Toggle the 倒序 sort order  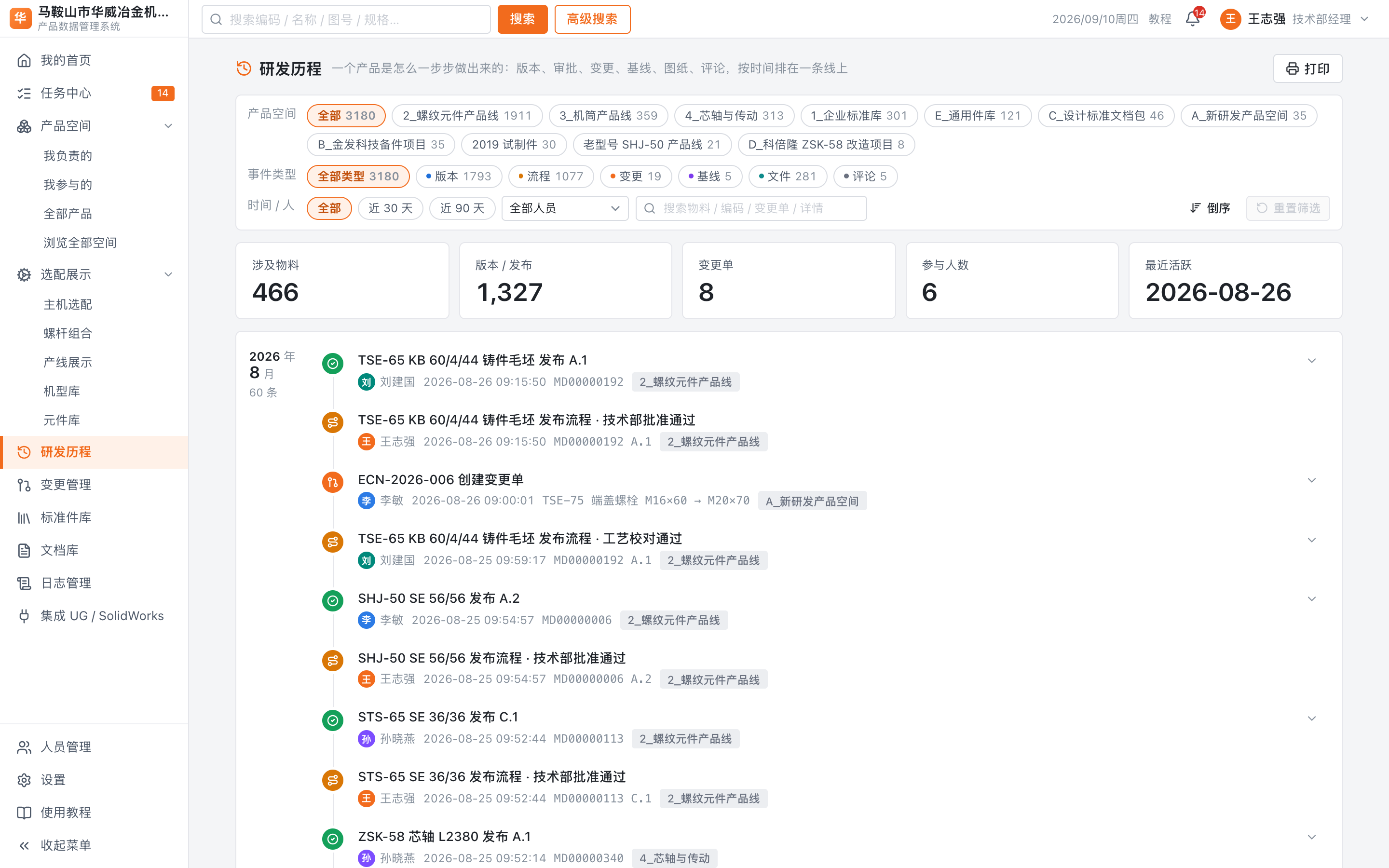[1210, 208]
